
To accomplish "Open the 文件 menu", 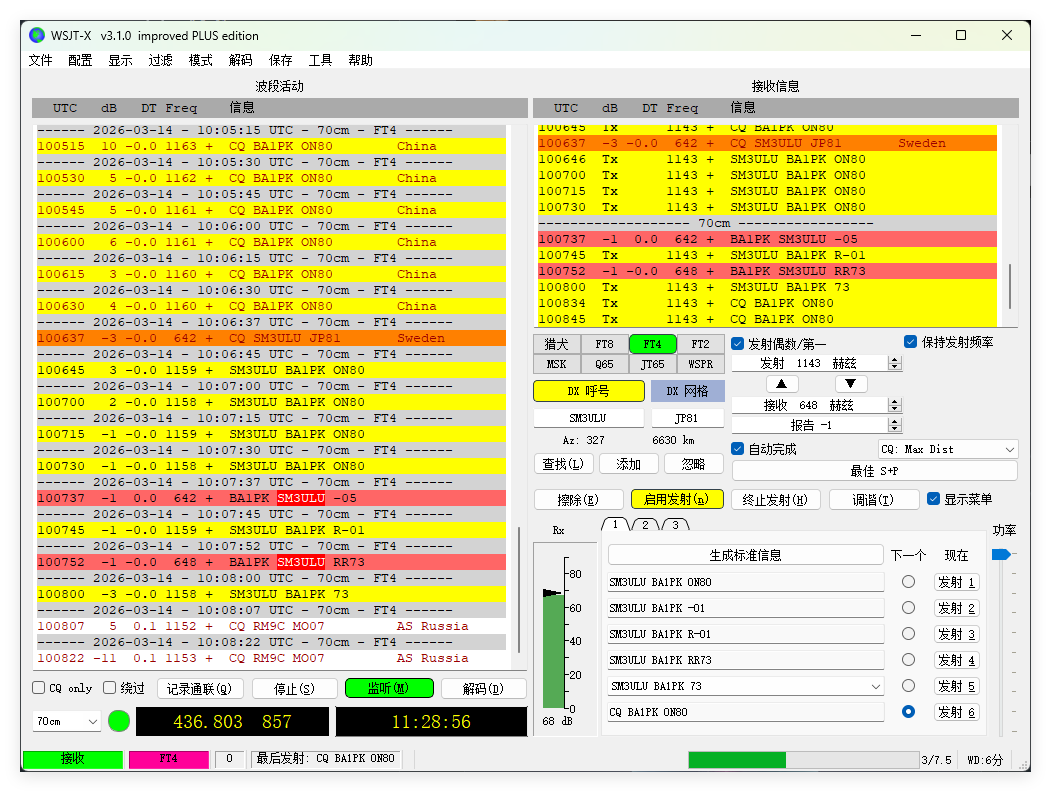I will [40, 60].
